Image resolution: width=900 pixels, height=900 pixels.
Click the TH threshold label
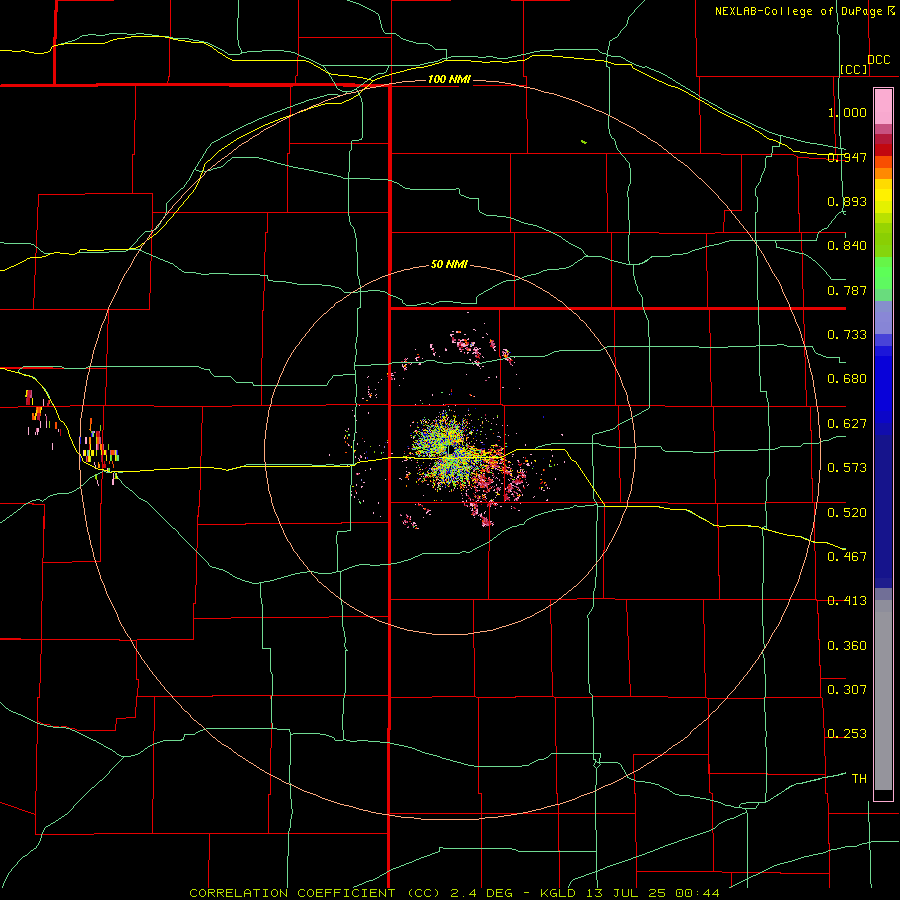859,778
